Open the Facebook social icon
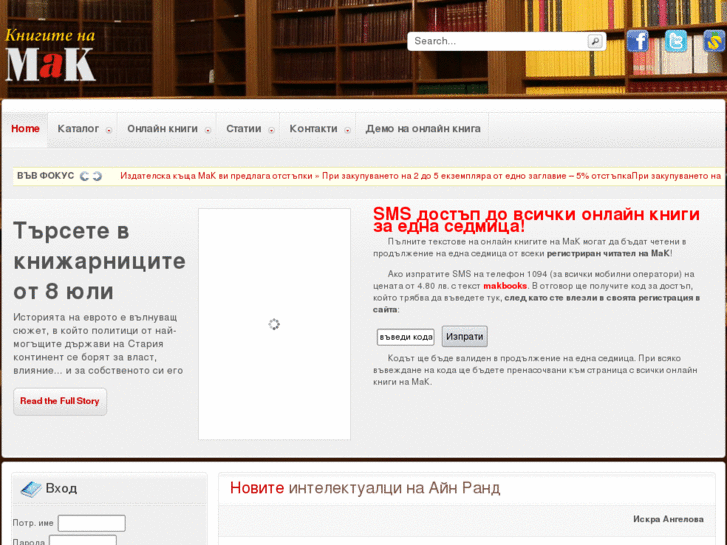727x545 pixels. (x=638, y=41)
